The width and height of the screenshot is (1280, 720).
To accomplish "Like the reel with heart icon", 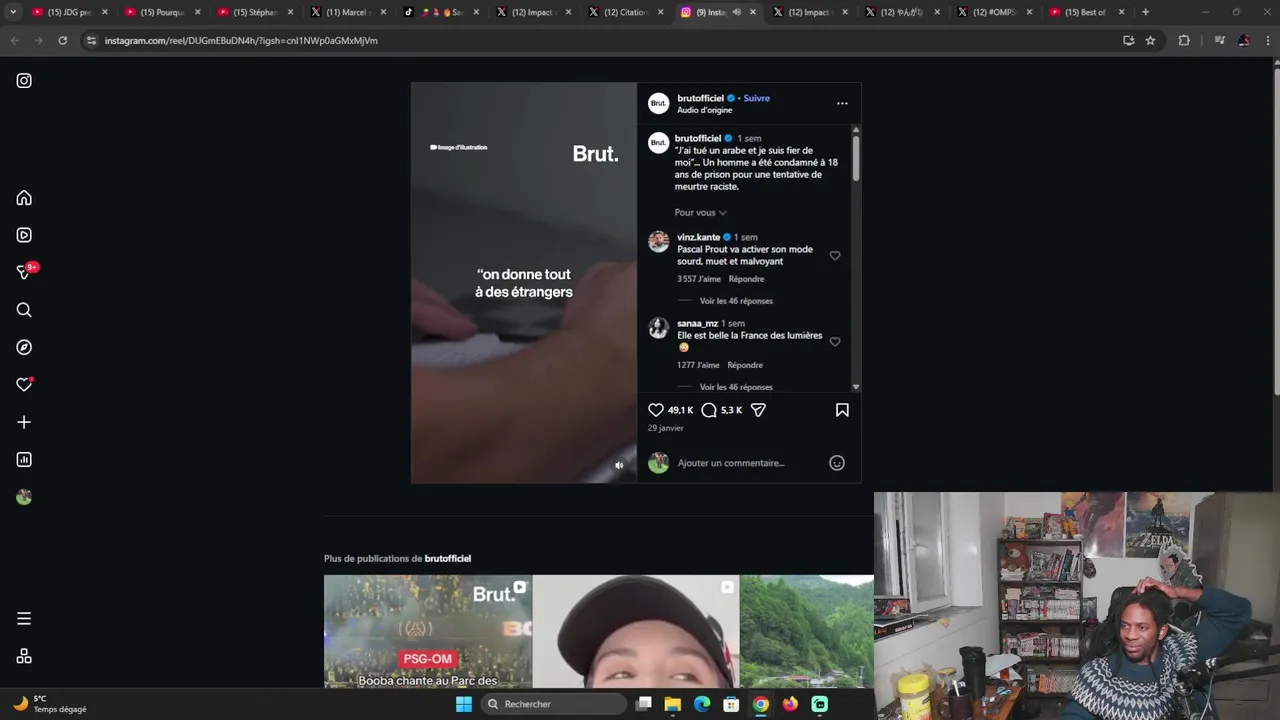I will tap(656, 410).
